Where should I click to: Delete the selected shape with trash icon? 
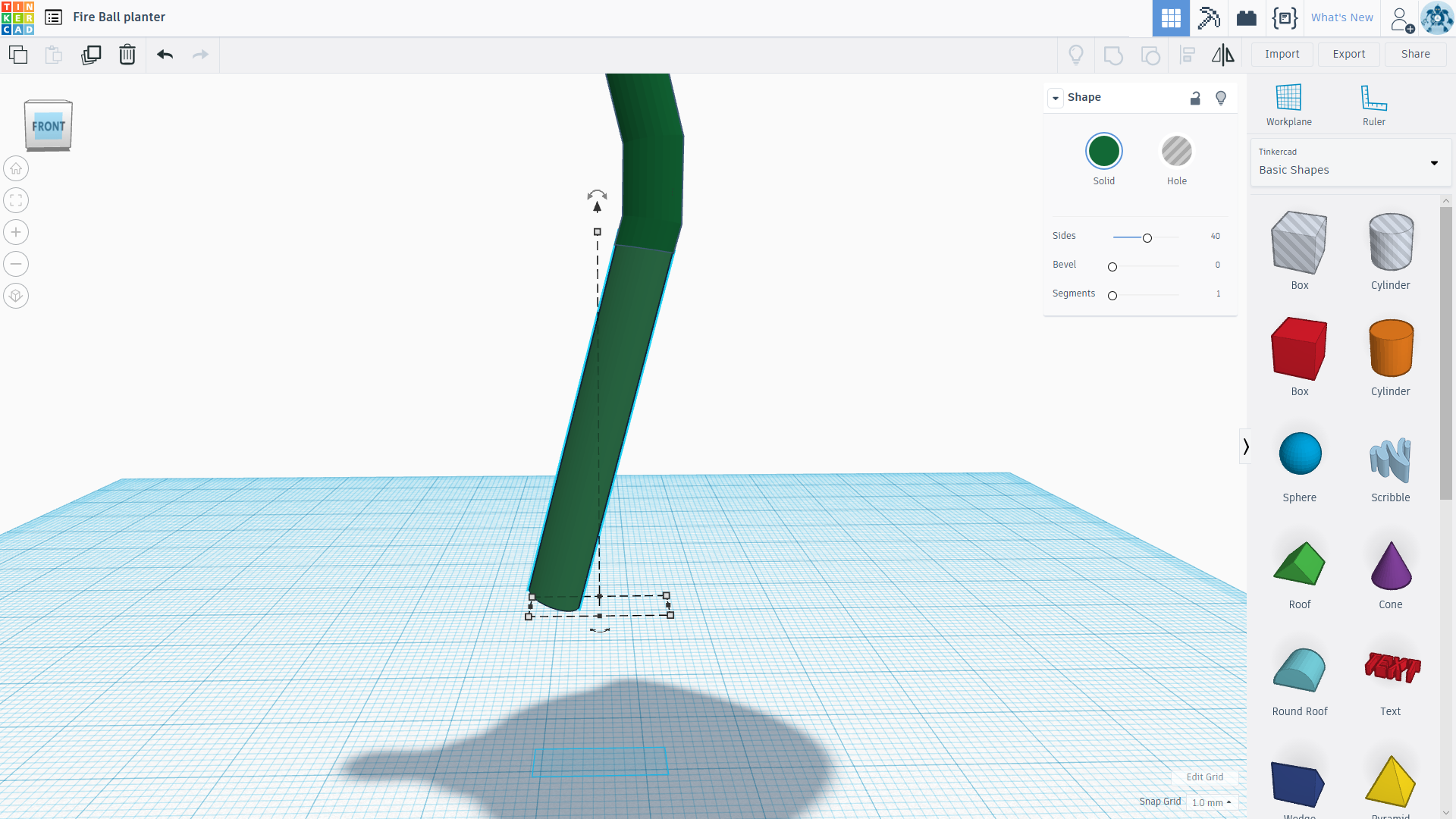(127, 55)
